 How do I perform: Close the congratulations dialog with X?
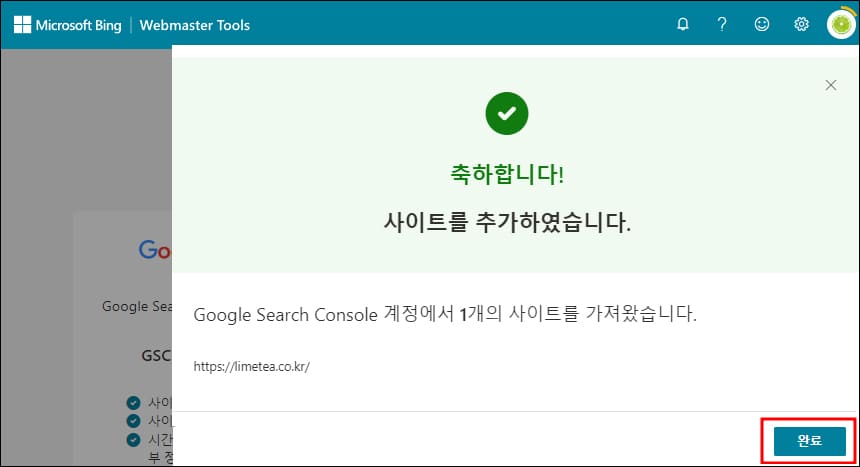831,85
